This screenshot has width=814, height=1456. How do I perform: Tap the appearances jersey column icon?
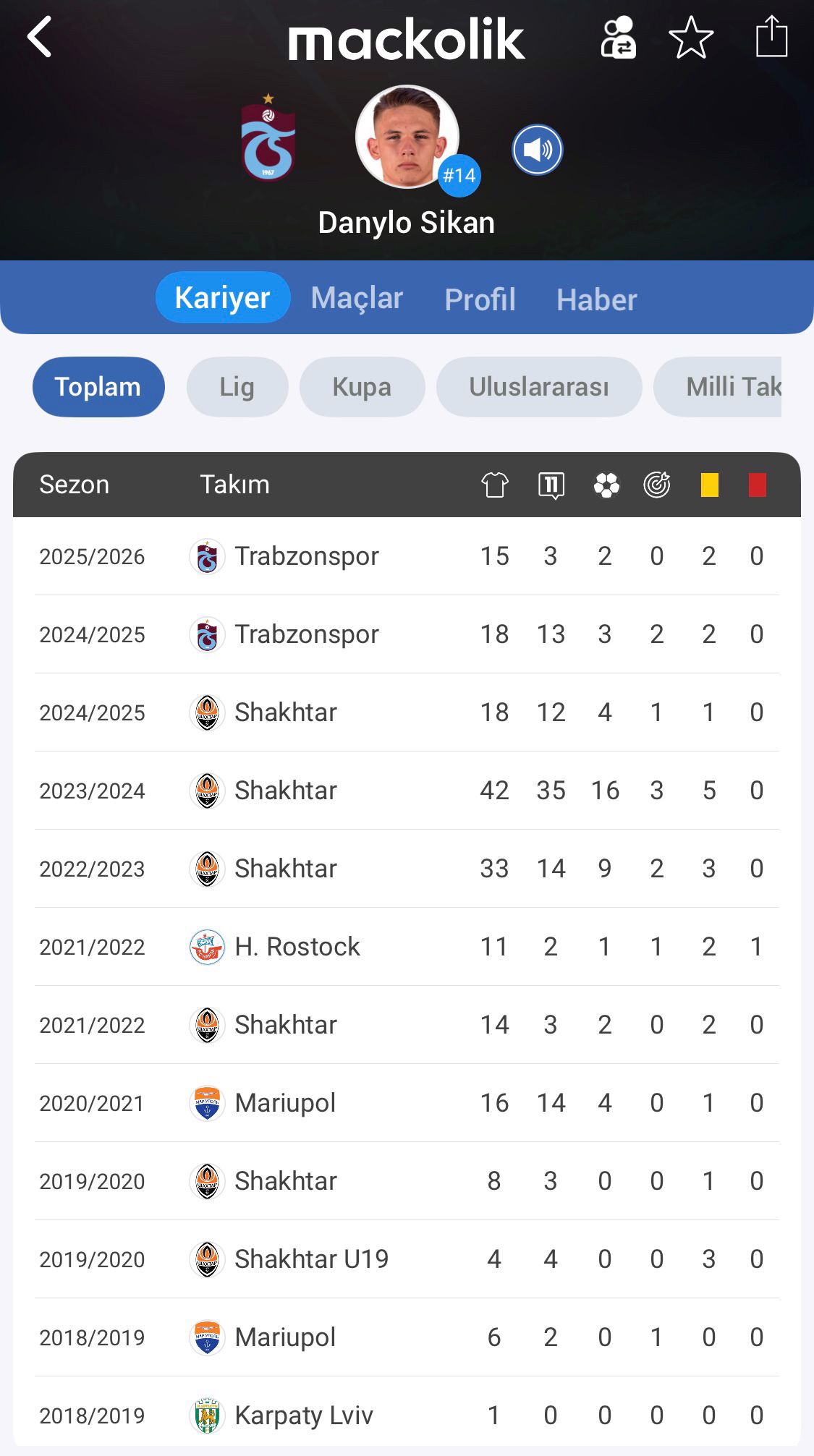click(495, 485)
